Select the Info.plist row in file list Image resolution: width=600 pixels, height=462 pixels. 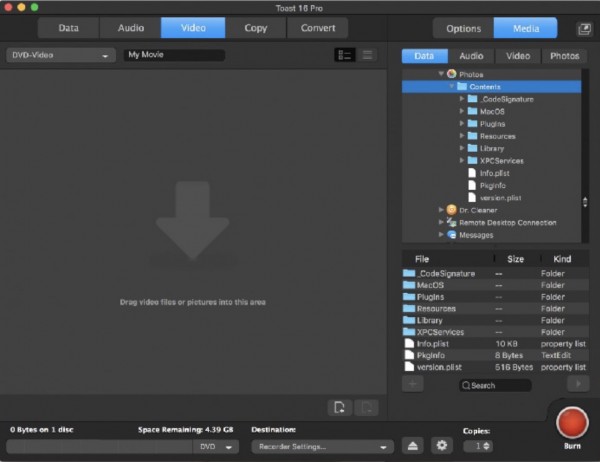495,344
